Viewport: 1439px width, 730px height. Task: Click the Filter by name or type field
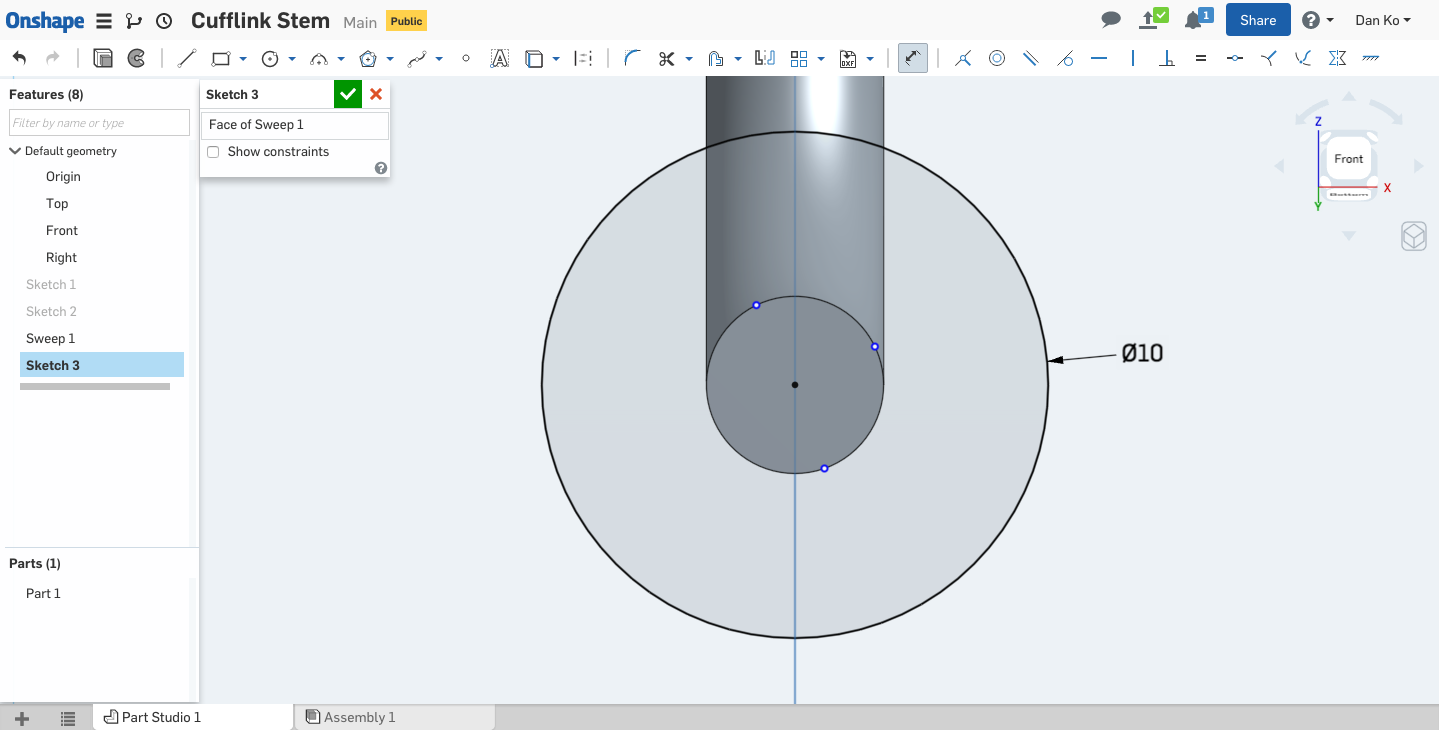tap(99, 123)
